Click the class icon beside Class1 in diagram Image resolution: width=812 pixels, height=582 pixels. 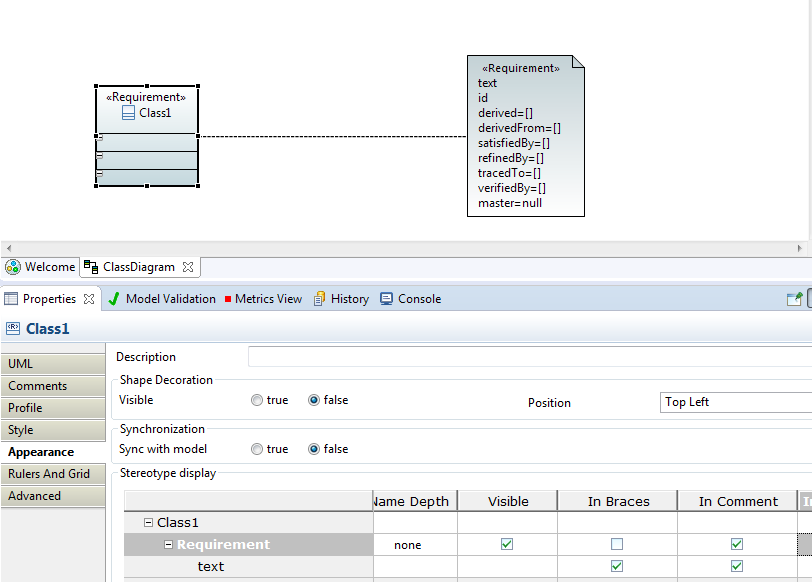[x=128, y=113]
